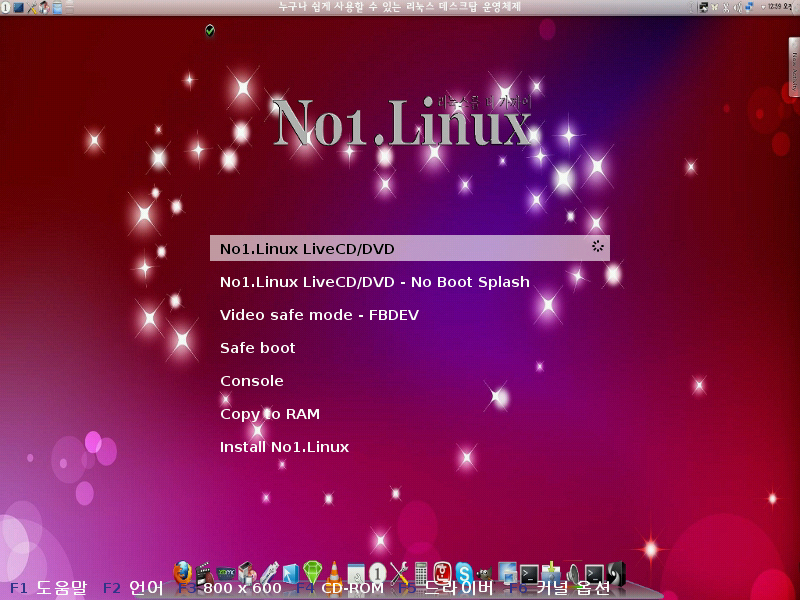Open F5 드라이버 driver option
The height and width of the screenshot is (600, 800).
(x=445, y=588)
